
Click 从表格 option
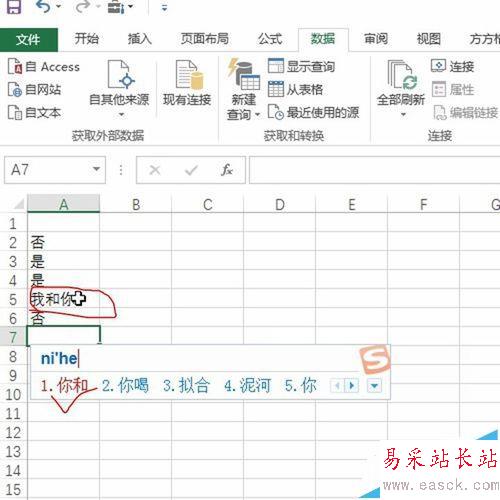tap(295, 89)
